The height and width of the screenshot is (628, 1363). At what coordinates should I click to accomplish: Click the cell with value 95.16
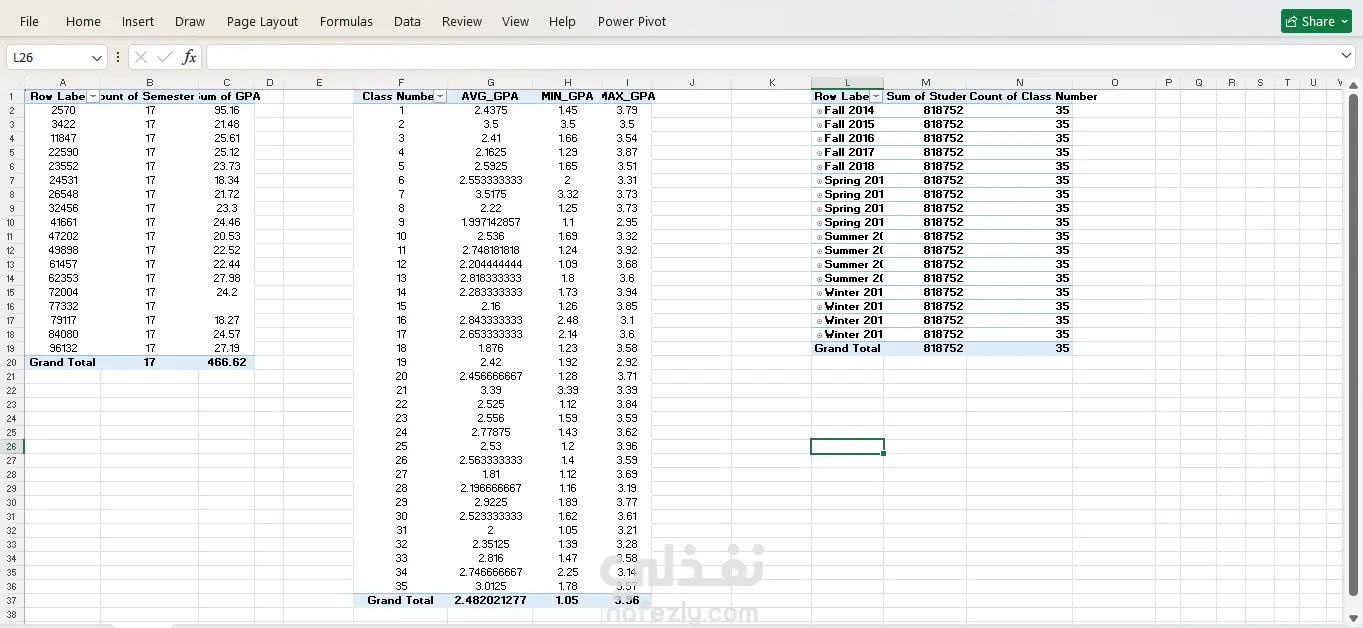227,111
